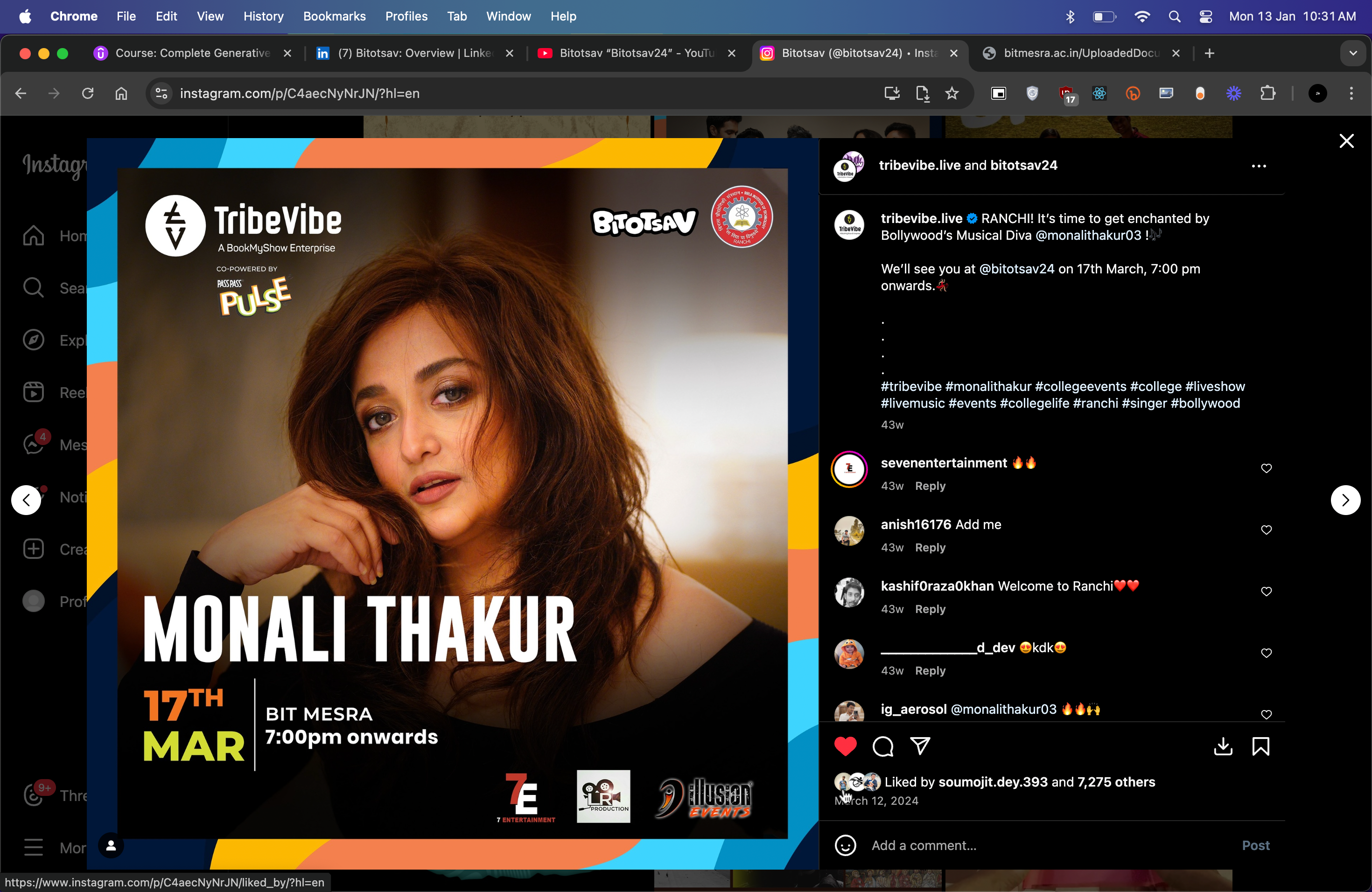Open the 7,275 others likes list
1372x892 pixels.
pyautogui.click(x=1116, y=782)
